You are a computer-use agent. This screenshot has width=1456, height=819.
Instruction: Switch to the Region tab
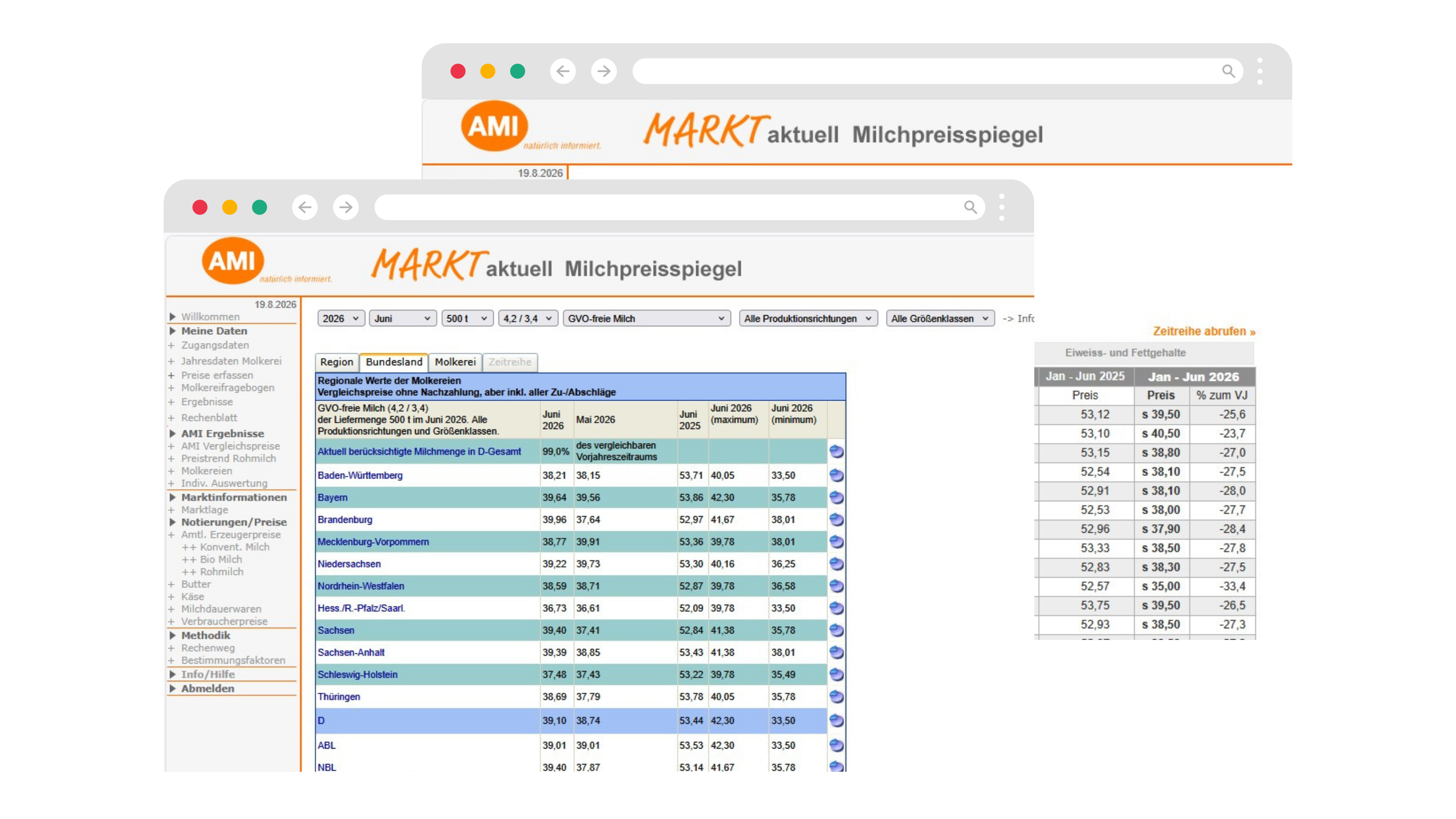coord(336,362)
